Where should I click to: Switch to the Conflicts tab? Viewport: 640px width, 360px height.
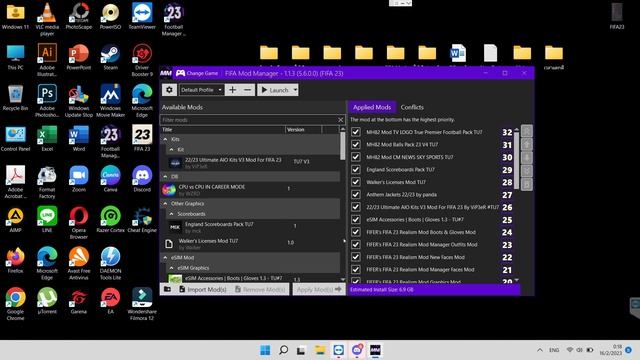(412, 107)
